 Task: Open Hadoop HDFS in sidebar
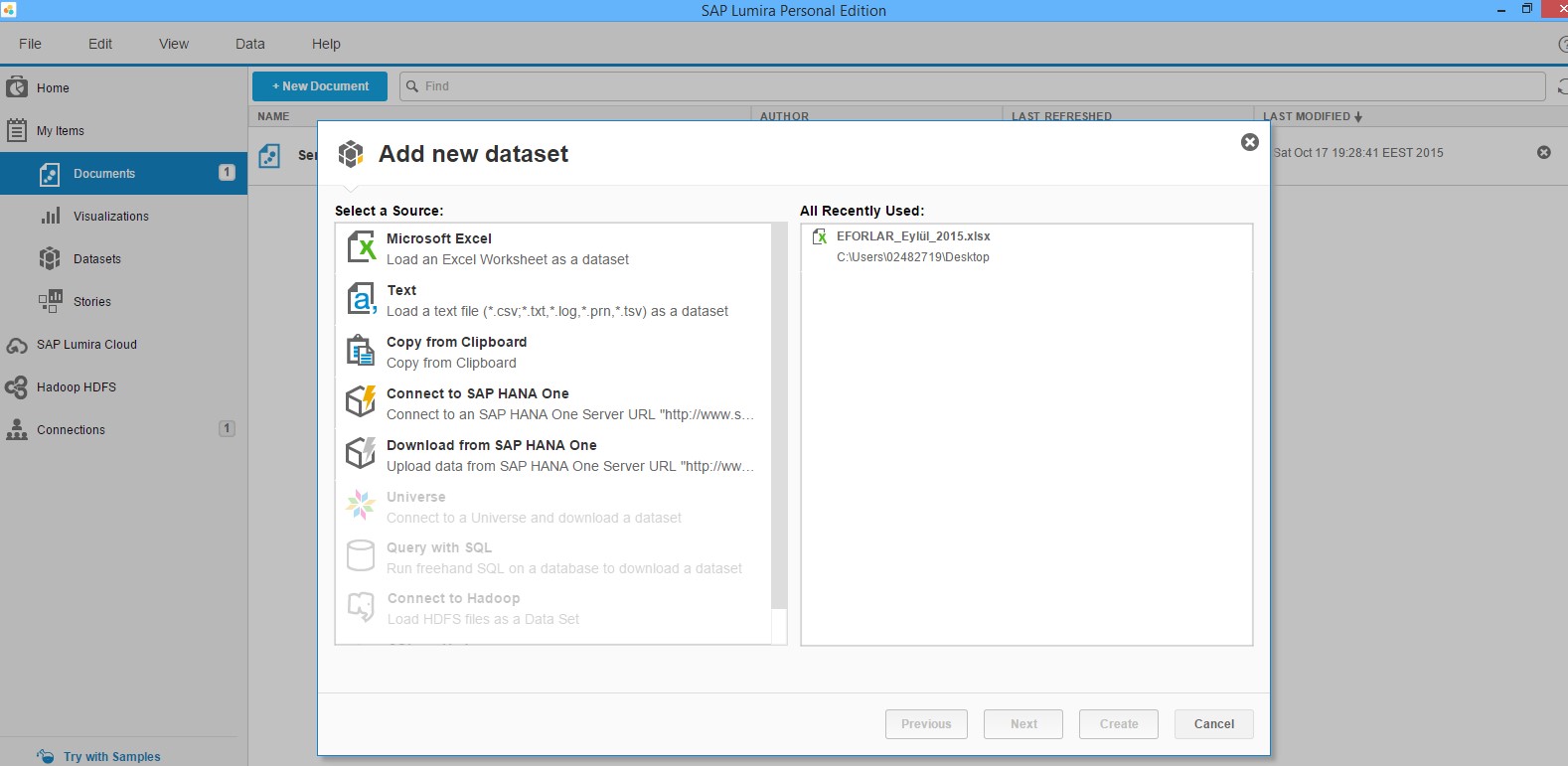point(76,386)
